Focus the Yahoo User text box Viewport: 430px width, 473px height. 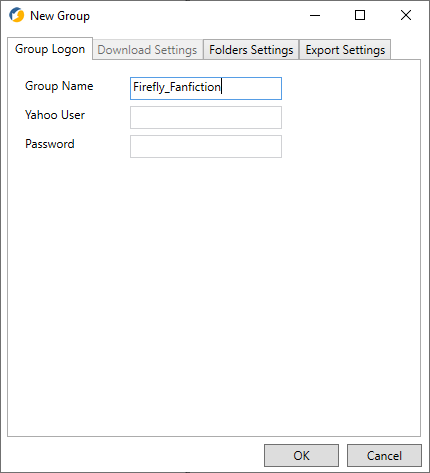(x=206, y=117)
